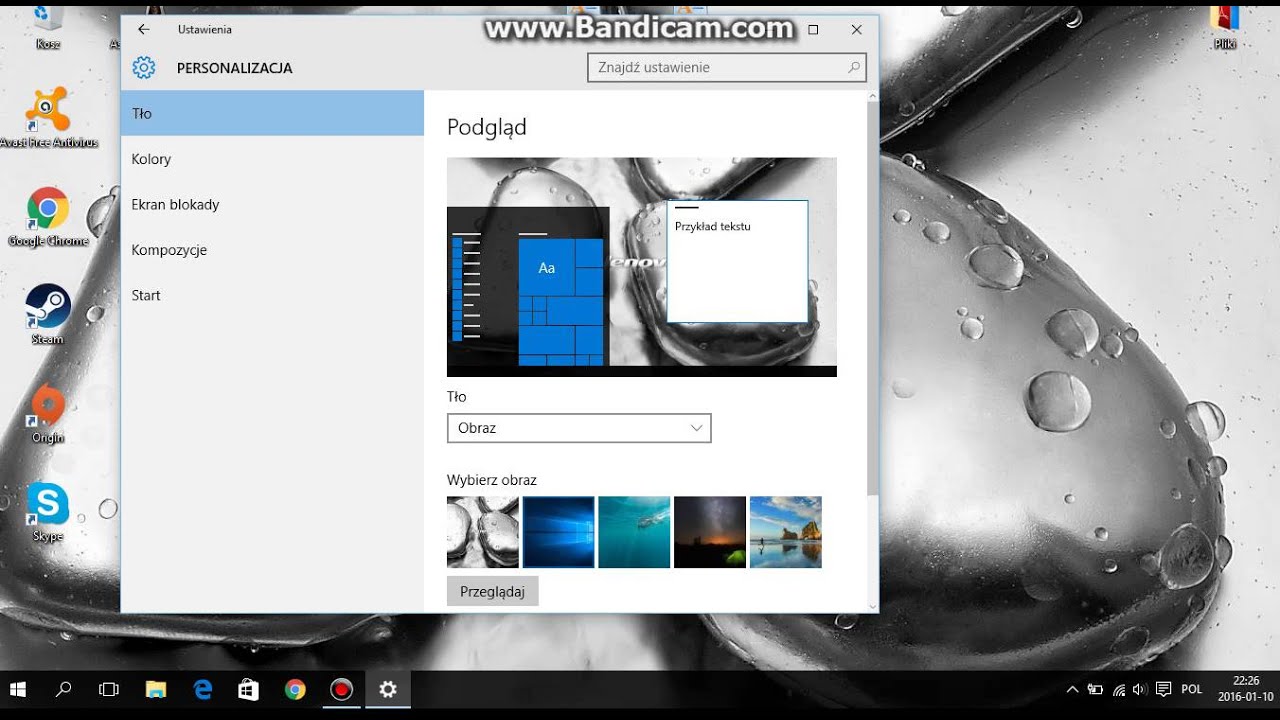Screen dimensions: 1280x720
Task: Choose the night sky tent wallpaper thumbnail
Action: 710,532
